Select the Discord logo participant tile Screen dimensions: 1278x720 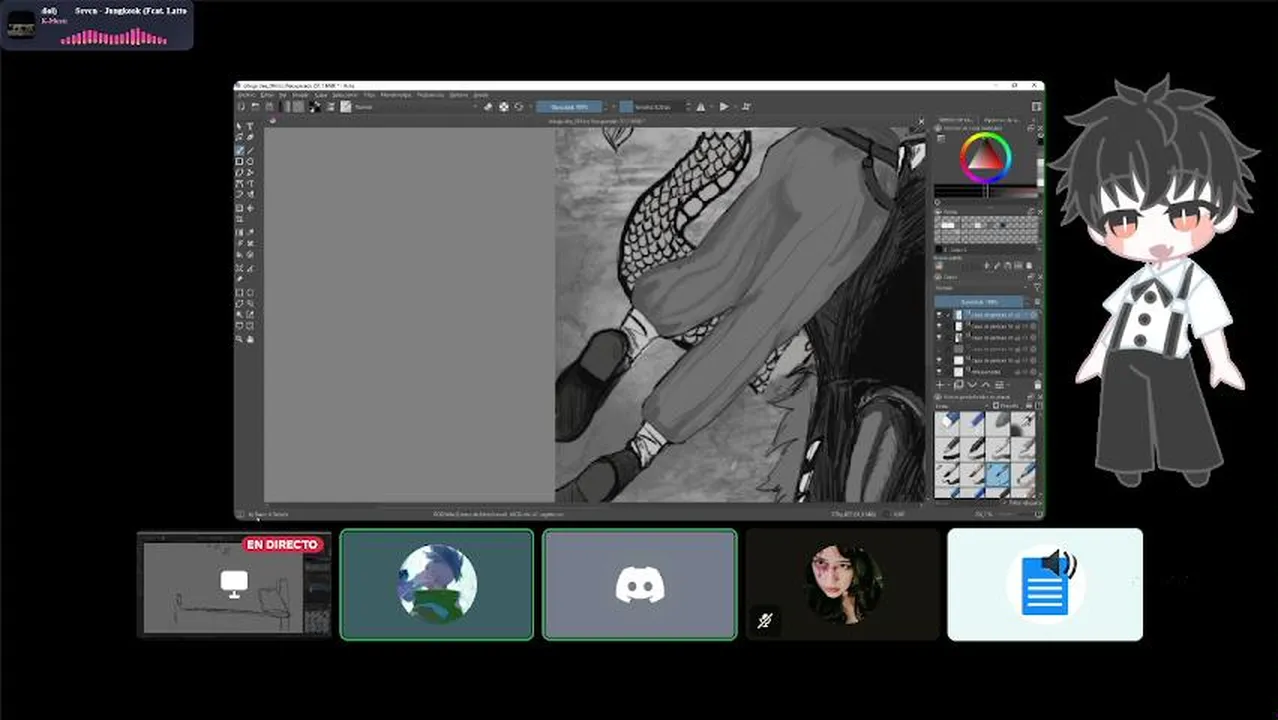click(640, 585)
